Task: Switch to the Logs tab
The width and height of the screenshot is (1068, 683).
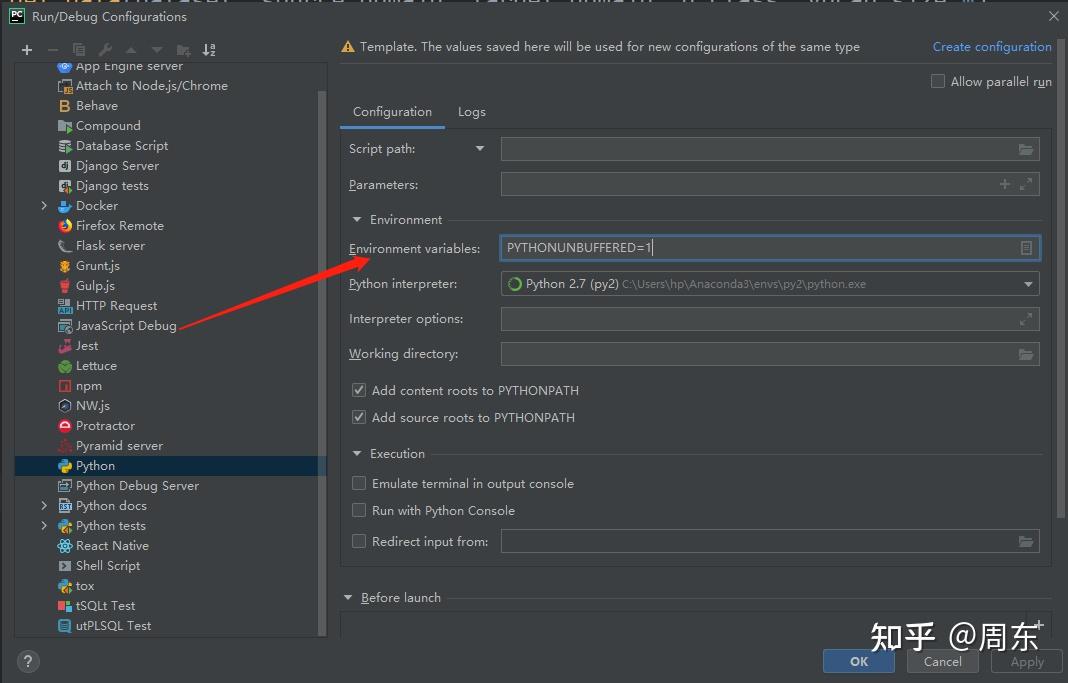Action: click(471, 112)
